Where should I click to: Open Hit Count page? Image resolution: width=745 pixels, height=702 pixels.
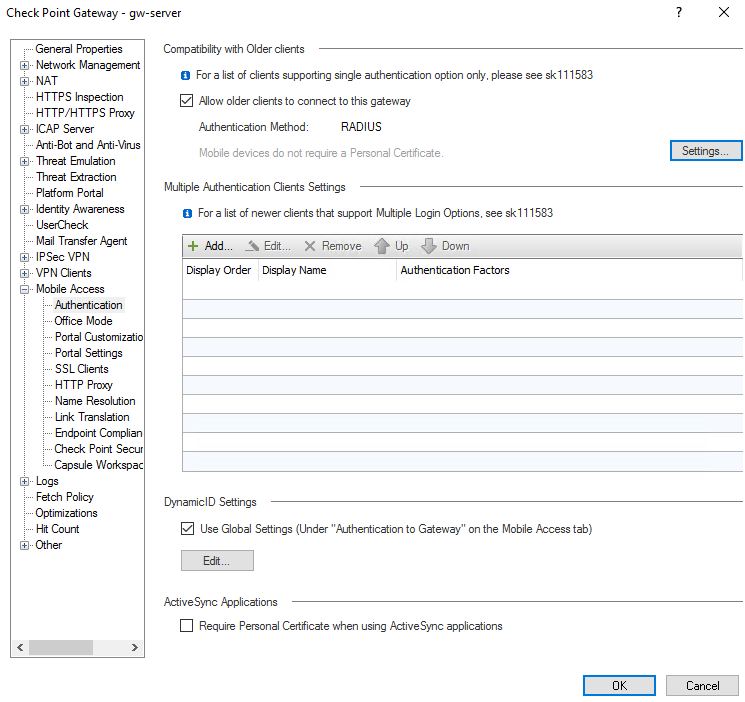coord(57,529)
